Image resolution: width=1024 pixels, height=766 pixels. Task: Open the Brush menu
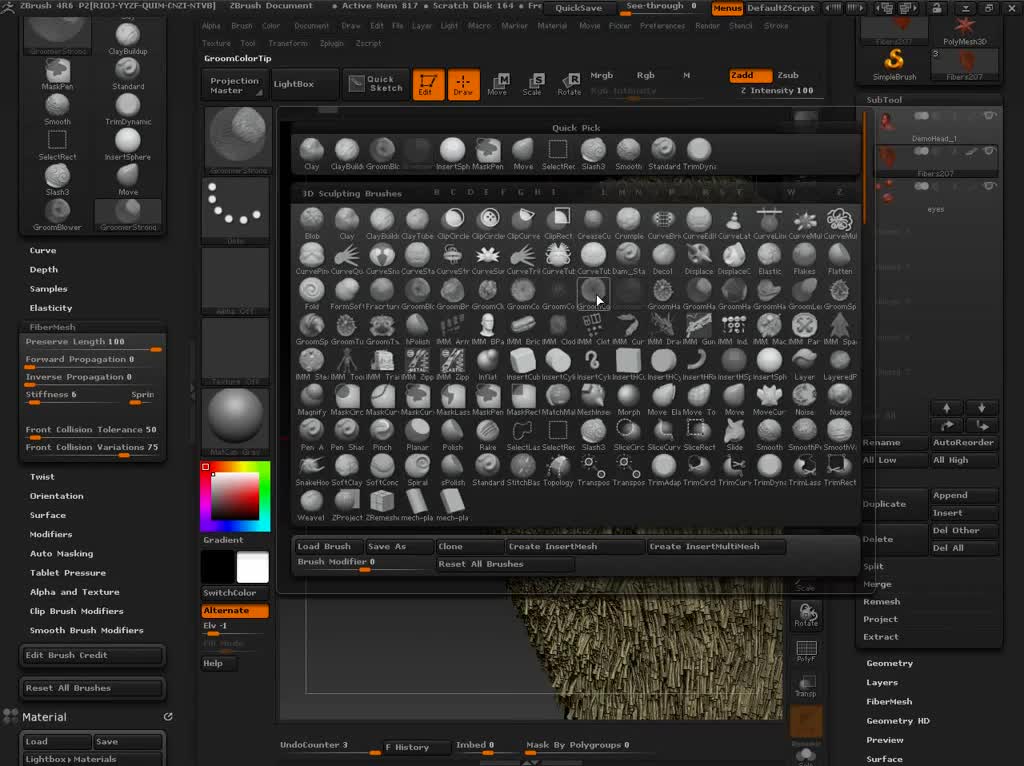[x=242, y=26]
